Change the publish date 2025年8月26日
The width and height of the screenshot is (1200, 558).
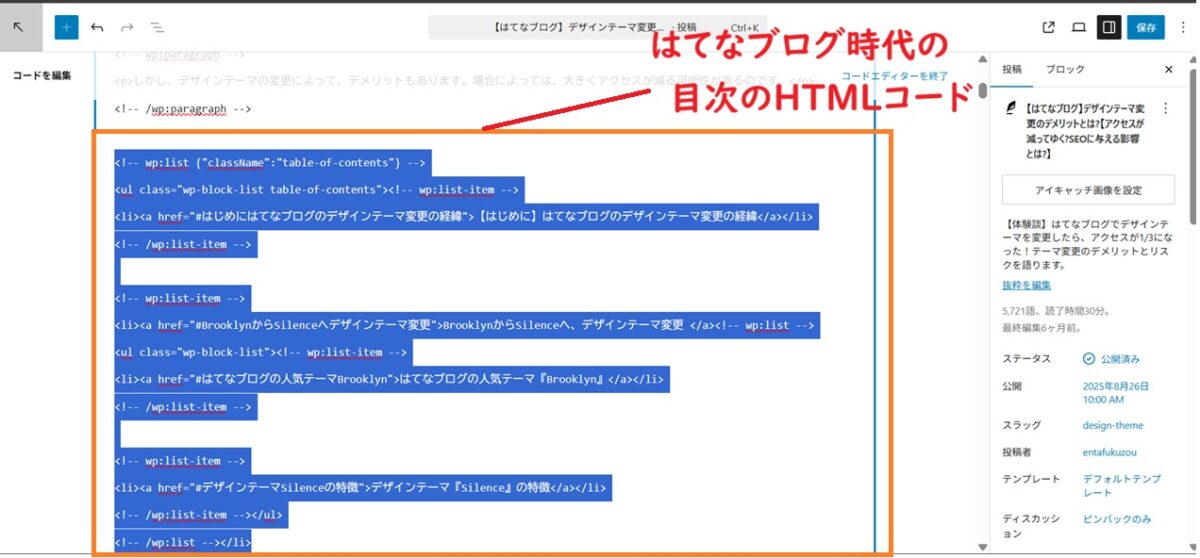1116,392
